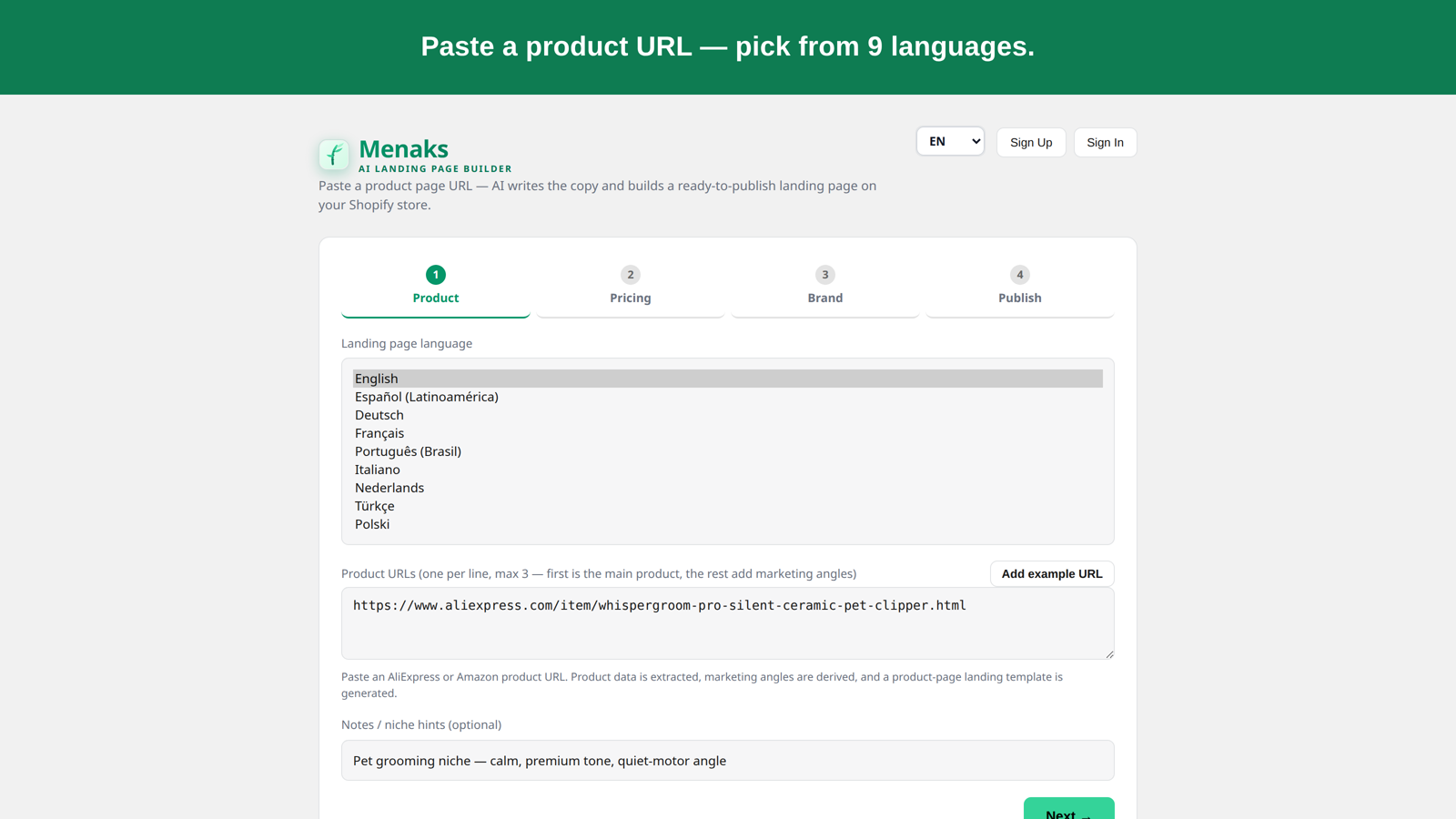This screenshot has height=819, width=1456.
Task: Click the Sign In button
Action: pyautogui.click(x=1105, y=142)
